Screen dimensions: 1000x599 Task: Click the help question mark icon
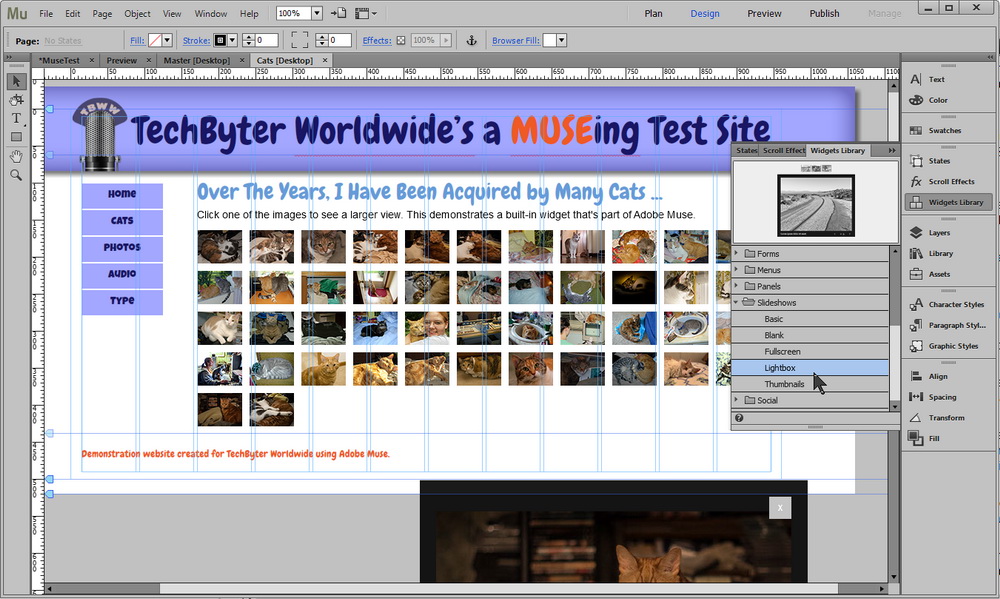point(739,418)
